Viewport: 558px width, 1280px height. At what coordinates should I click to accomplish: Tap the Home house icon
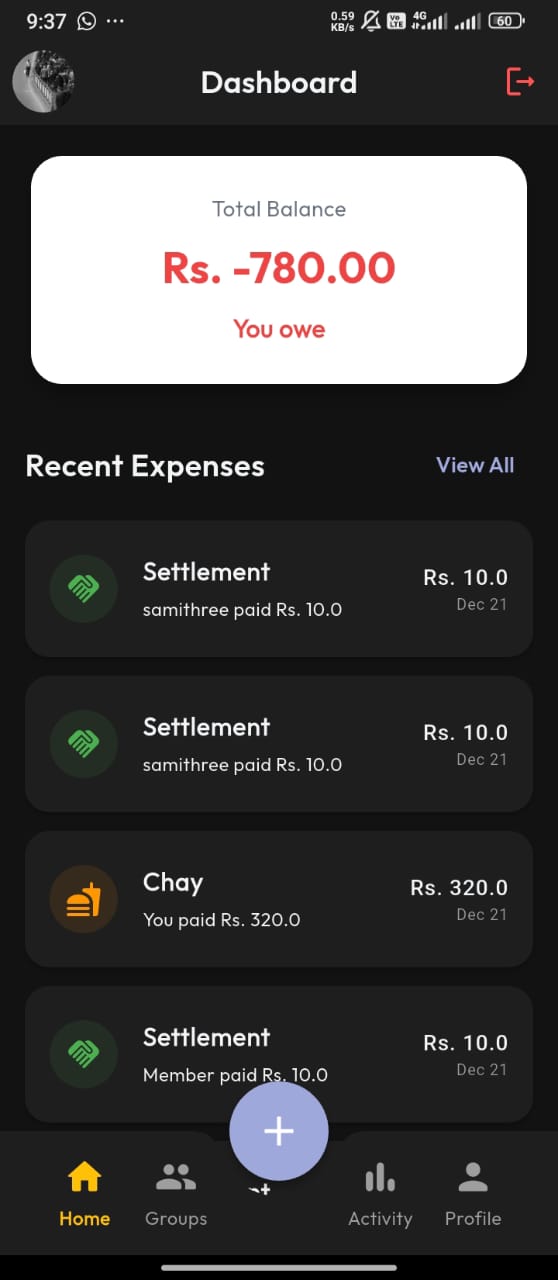tap(84, 1178)
